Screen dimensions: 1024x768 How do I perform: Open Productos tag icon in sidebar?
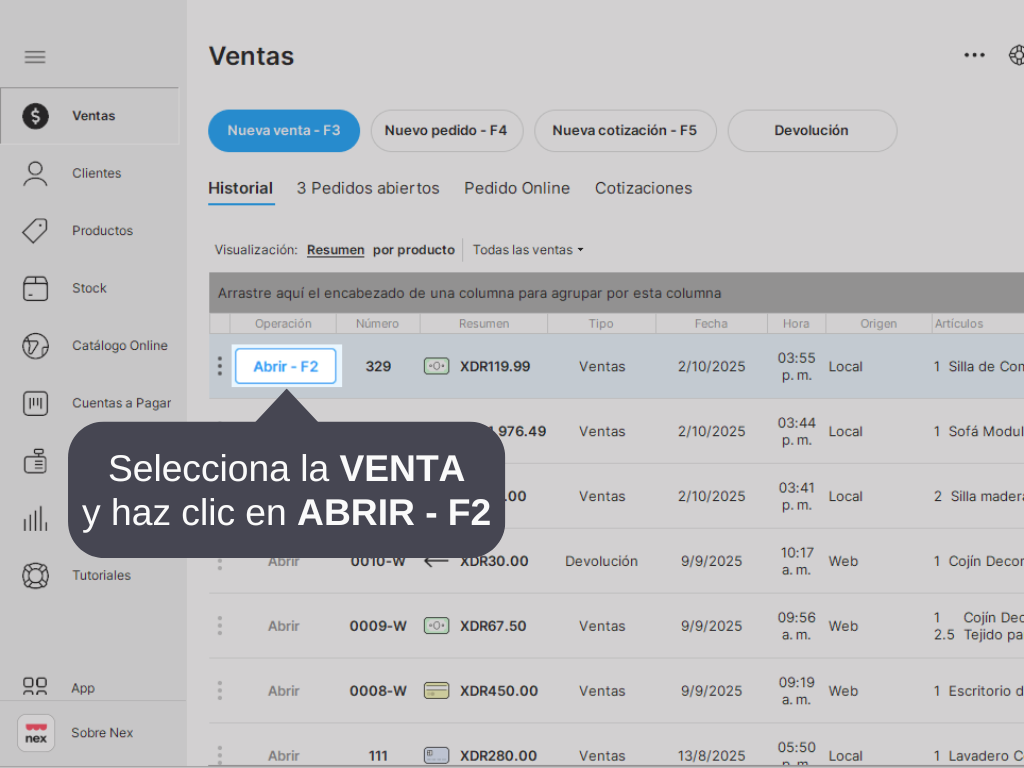click(x=35, y=231)
